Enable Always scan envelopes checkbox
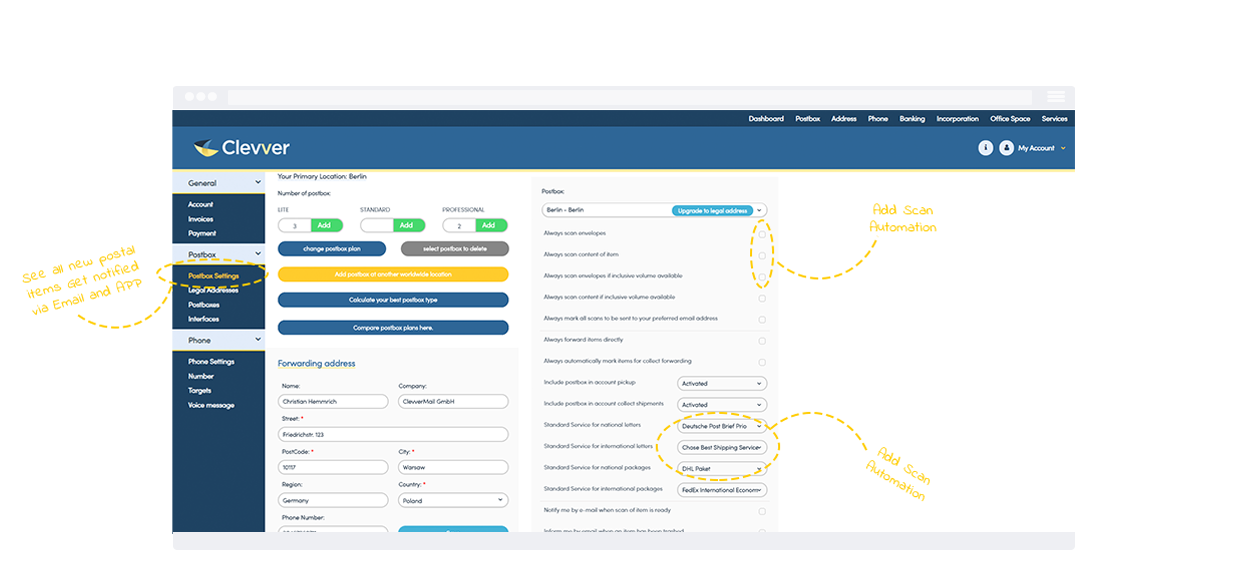 click(x=762, y=234)
